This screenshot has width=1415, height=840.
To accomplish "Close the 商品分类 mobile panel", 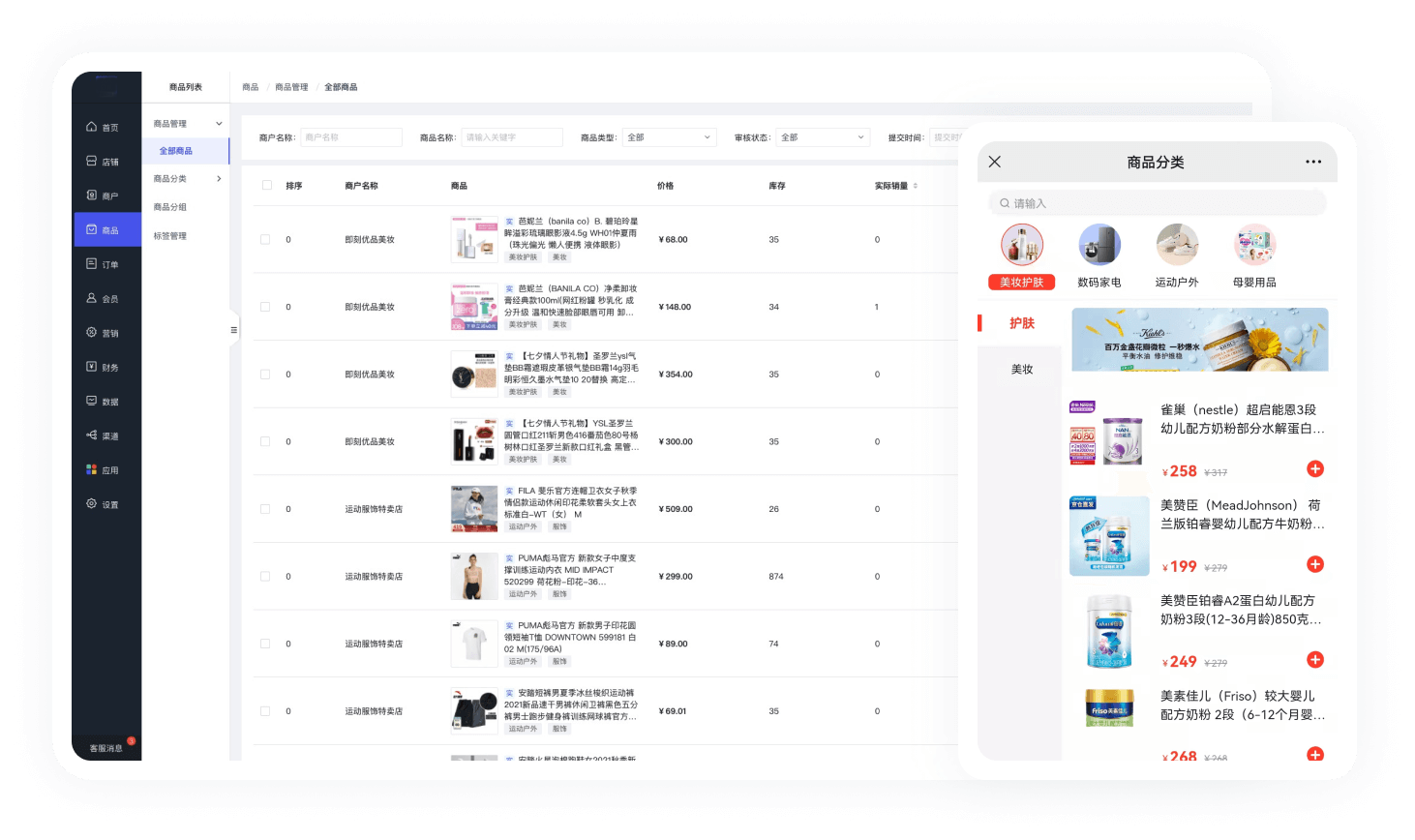I will pos(995,163).
